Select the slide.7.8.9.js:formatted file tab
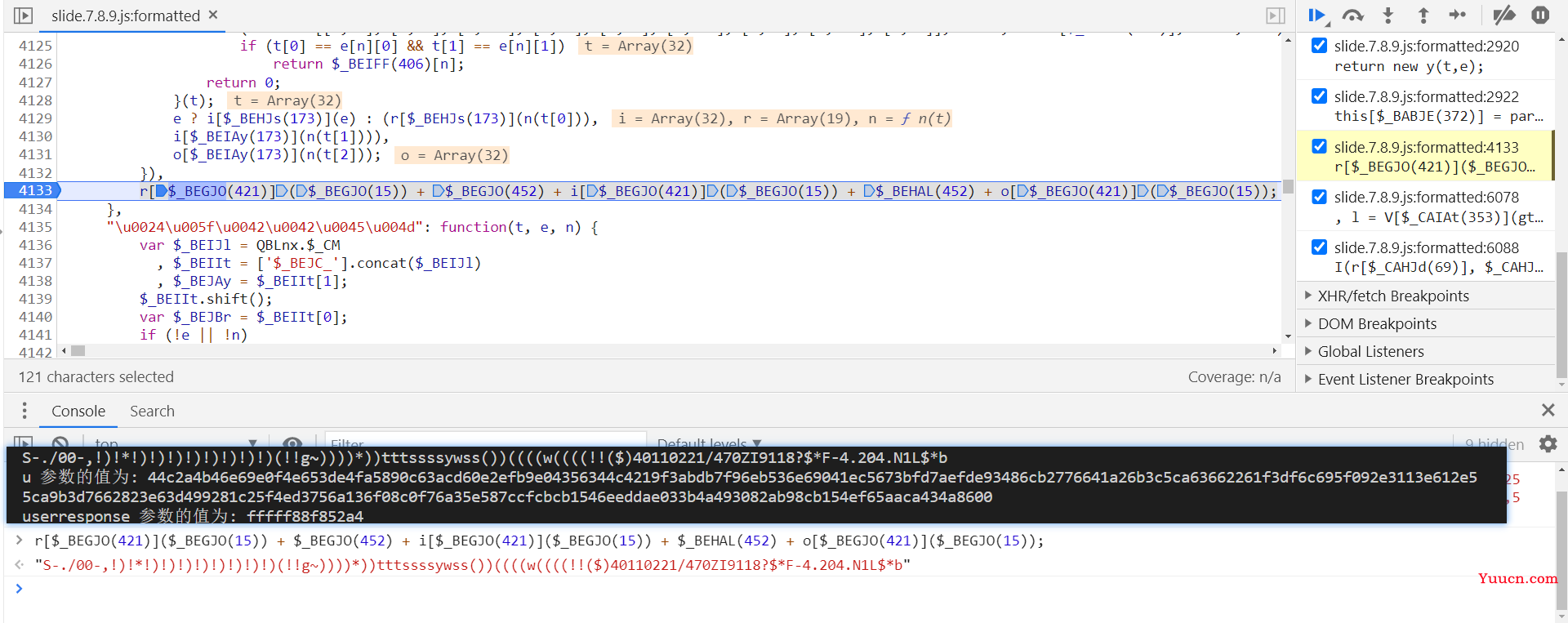The width and height of the screenshot is (1568, 623). (x=125, y=16)
